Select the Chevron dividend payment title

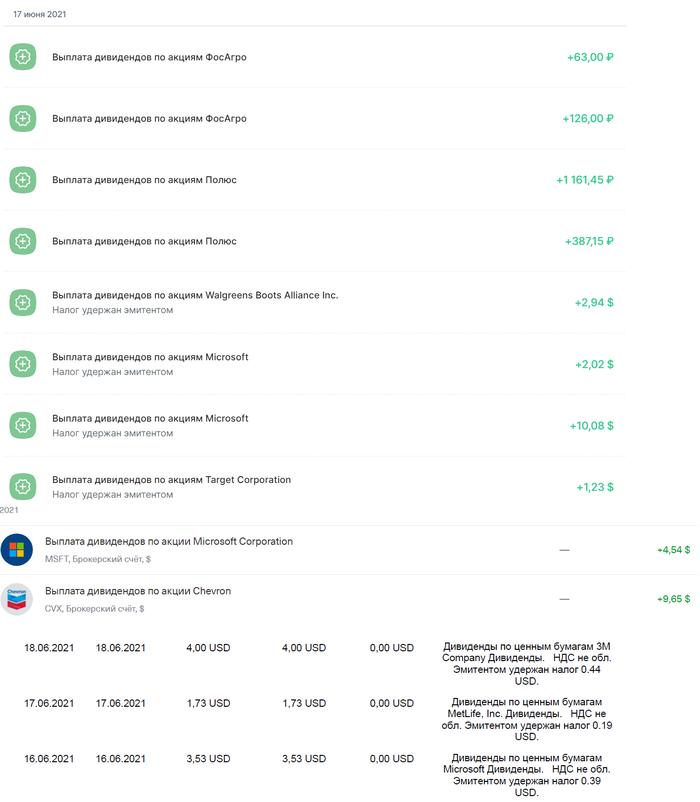coord(138,591)
